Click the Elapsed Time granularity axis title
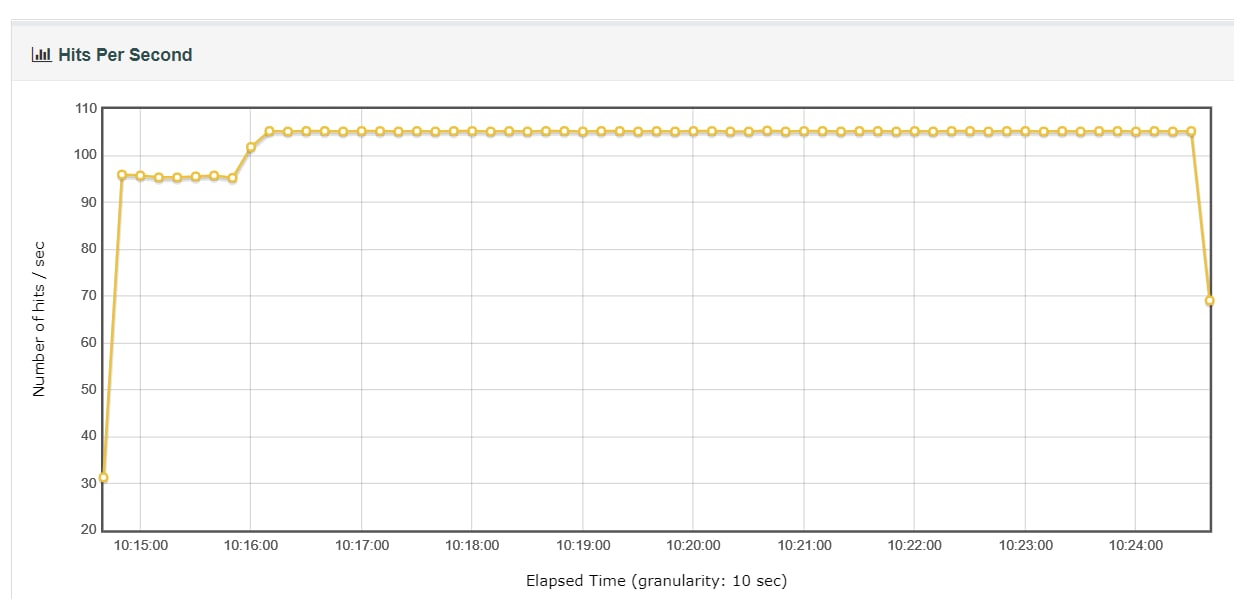This screenshot has width=1234, height=599. (x=657, y=581)
